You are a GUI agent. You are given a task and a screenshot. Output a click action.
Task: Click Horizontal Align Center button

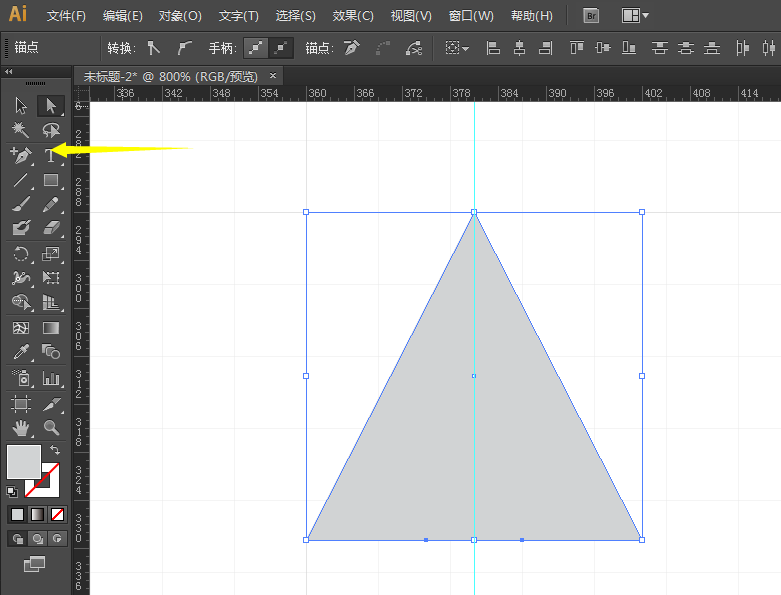coord(520,48)
